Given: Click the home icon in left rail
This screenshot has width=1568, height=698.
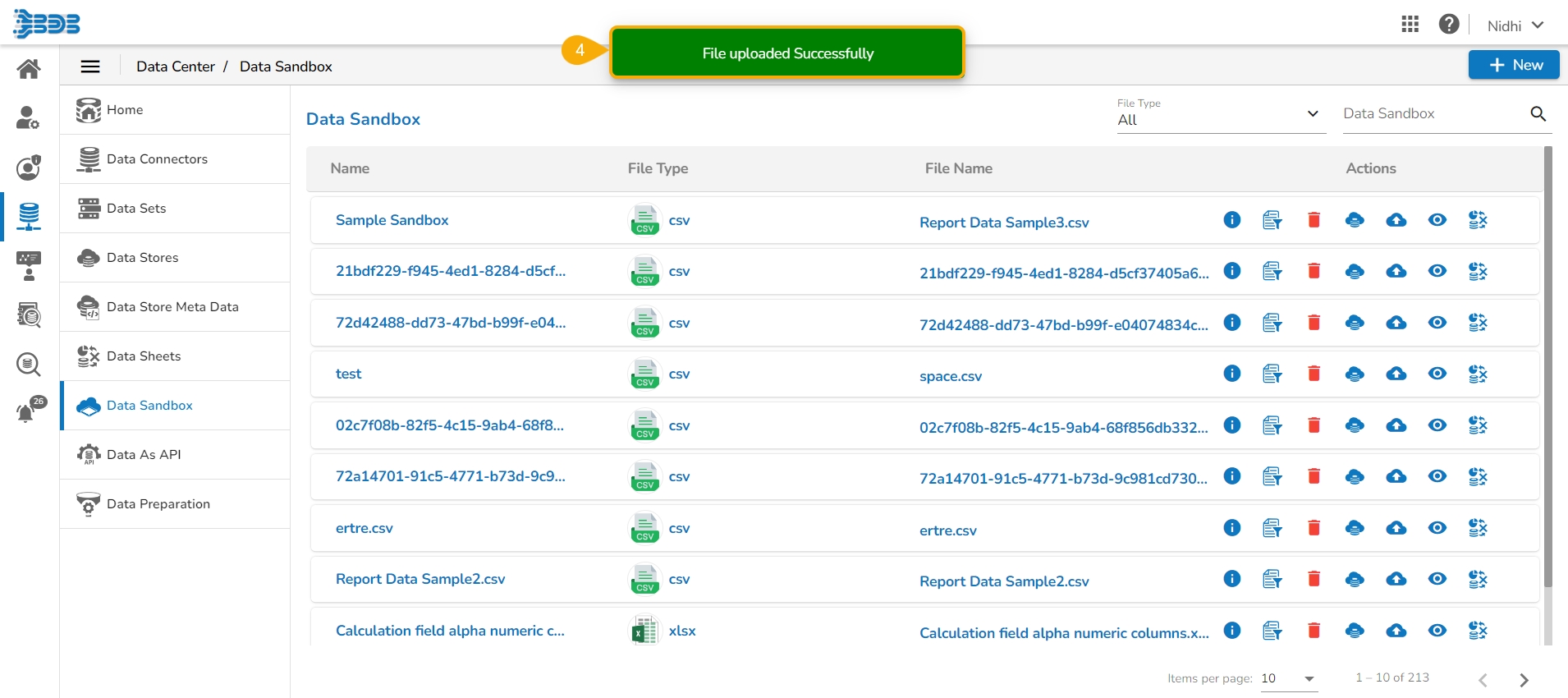Looking at the screenshot, I should pos(29,69).
